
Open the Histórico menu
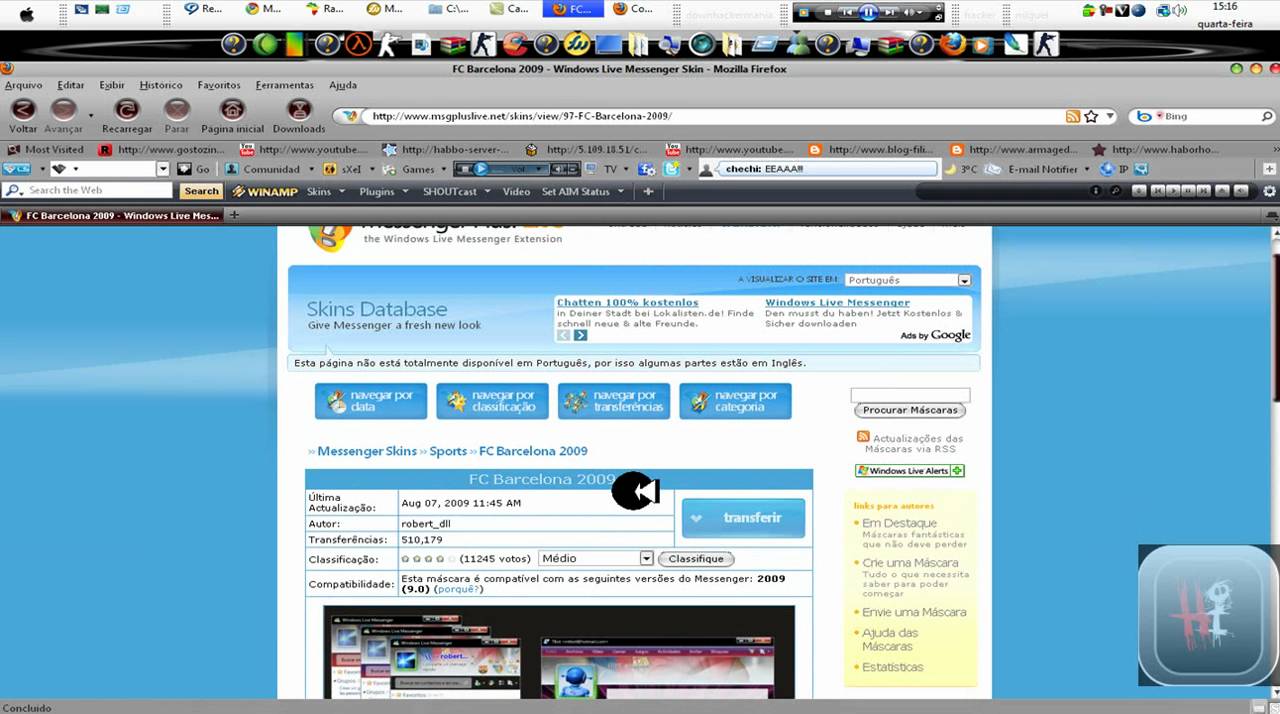tap(161, 85)
